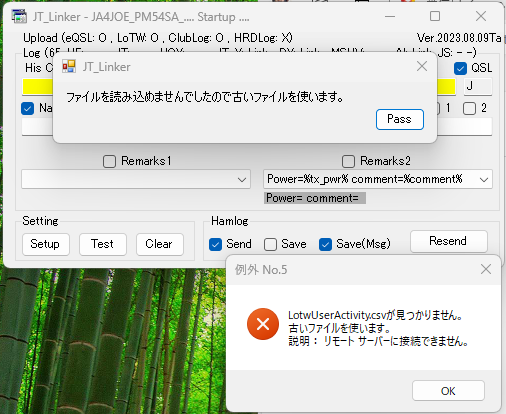Viewport: 506px width, 414px height.
Task: Maximize the JT_Linker main window
Action: point(435,16)
